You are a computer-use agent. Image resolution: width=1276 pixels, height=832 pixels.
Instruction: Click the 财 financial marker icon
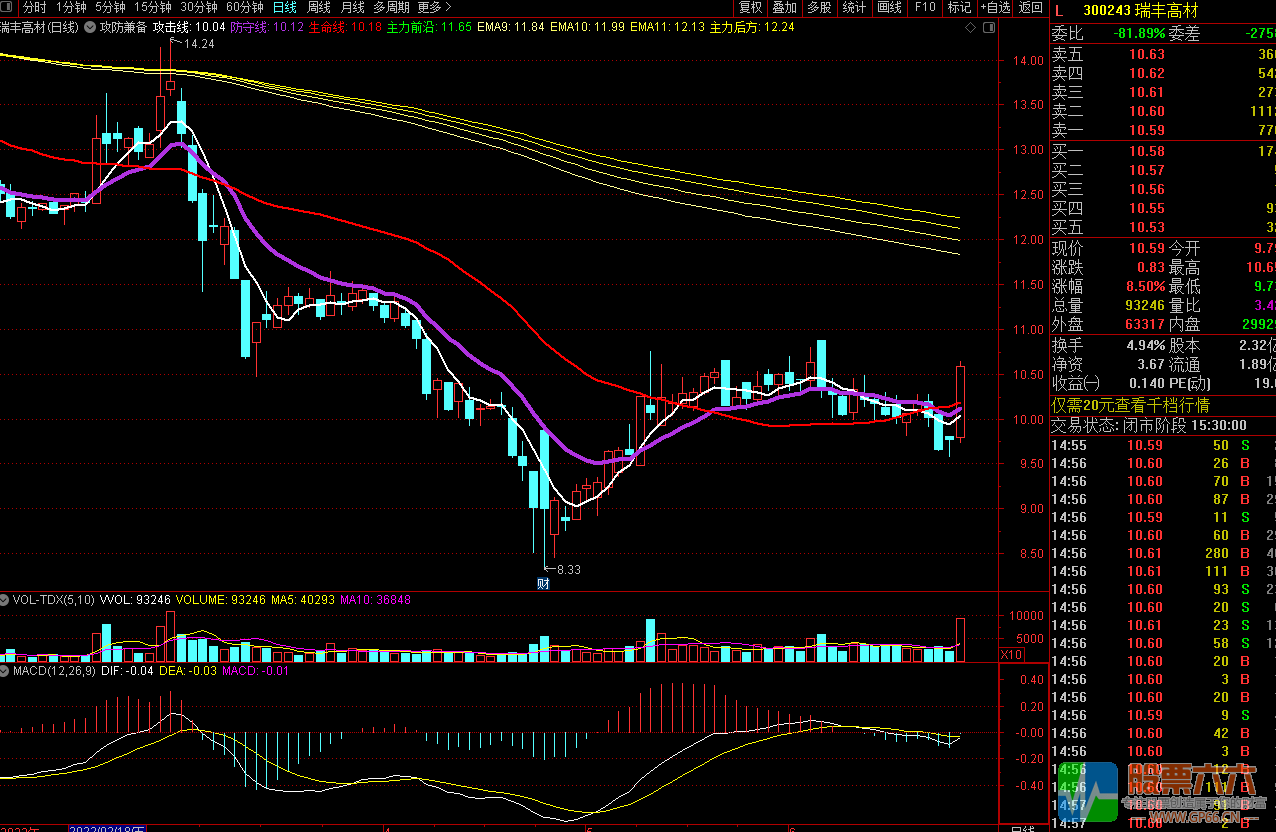pos(544,584)
